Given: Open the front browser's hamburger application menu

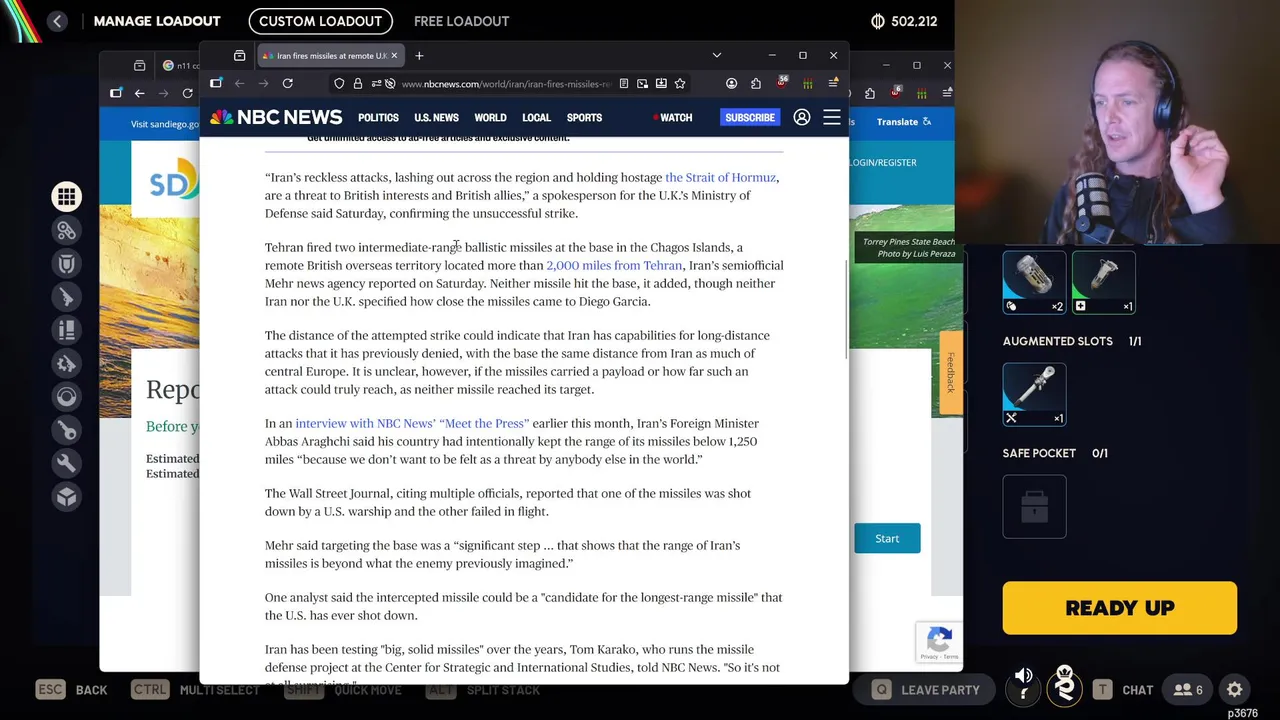Looking at the screenshot, I should pyautogui.click(x=833, y=84).
